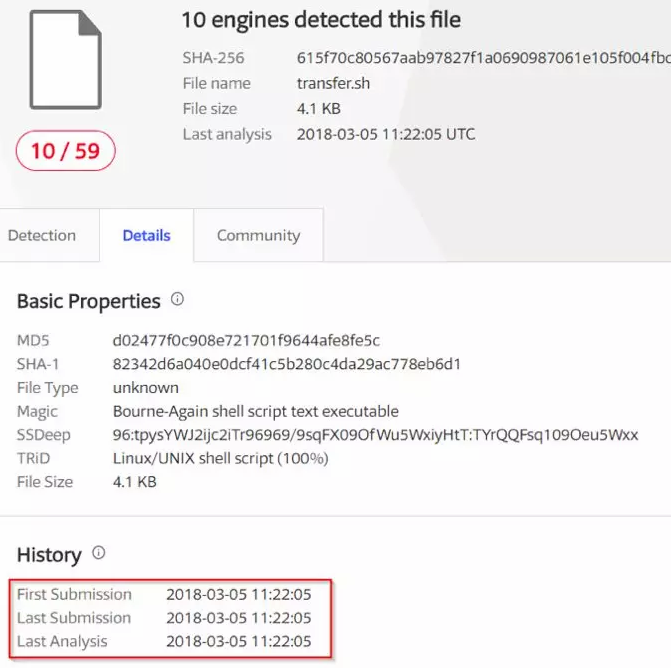Click the File Type 'unknown' value
Viewport: 671px width, 668px height.
(x=145, y=387)
